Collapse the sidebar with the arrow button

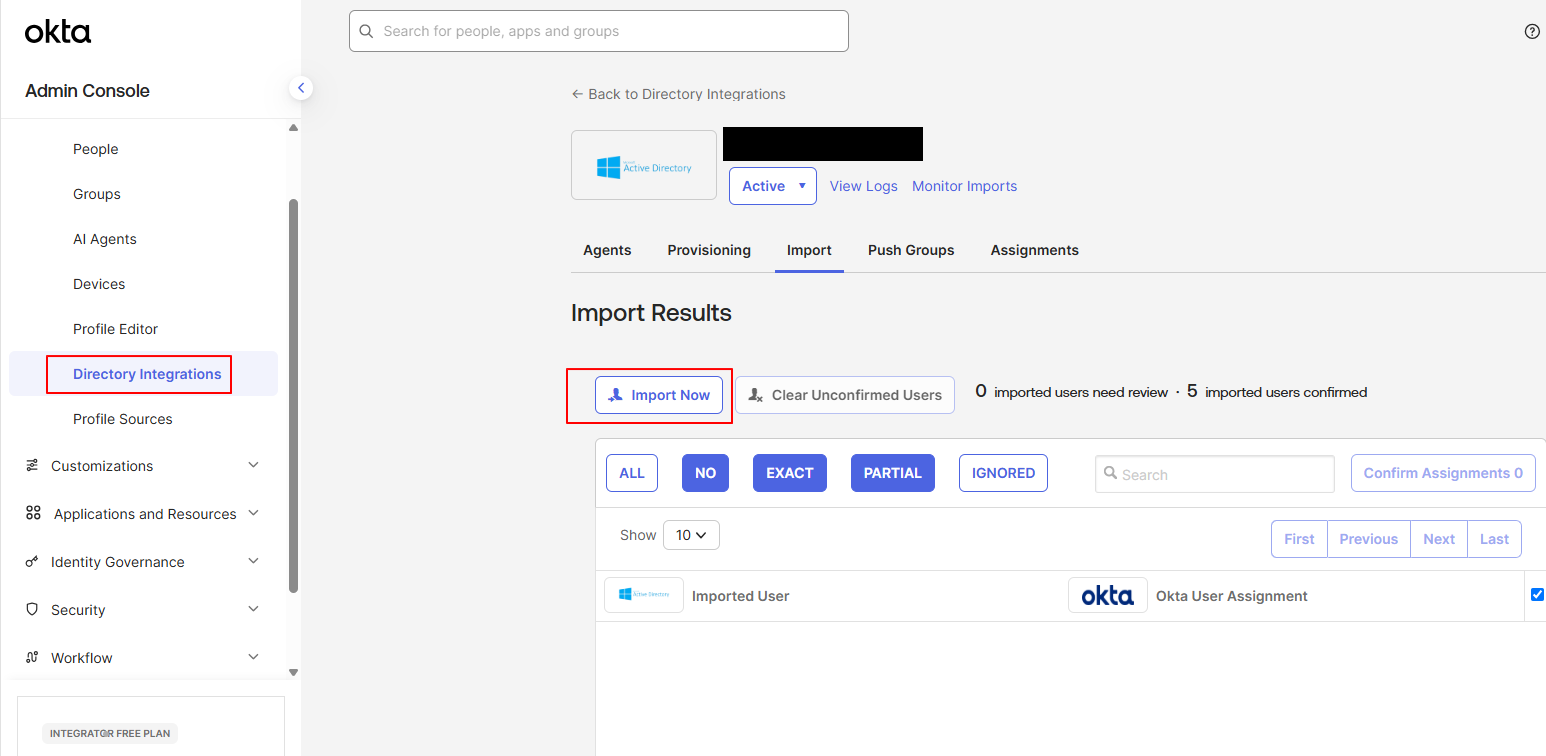click(301, 88)
